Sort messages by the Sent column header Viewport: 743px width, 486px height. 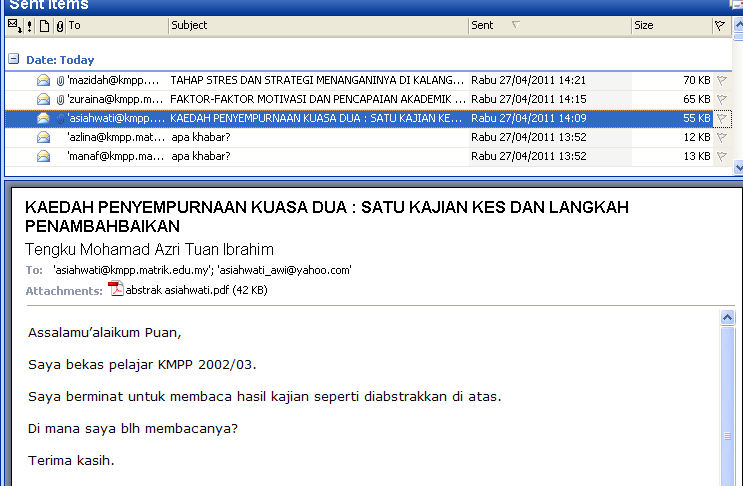click(550, 26)
